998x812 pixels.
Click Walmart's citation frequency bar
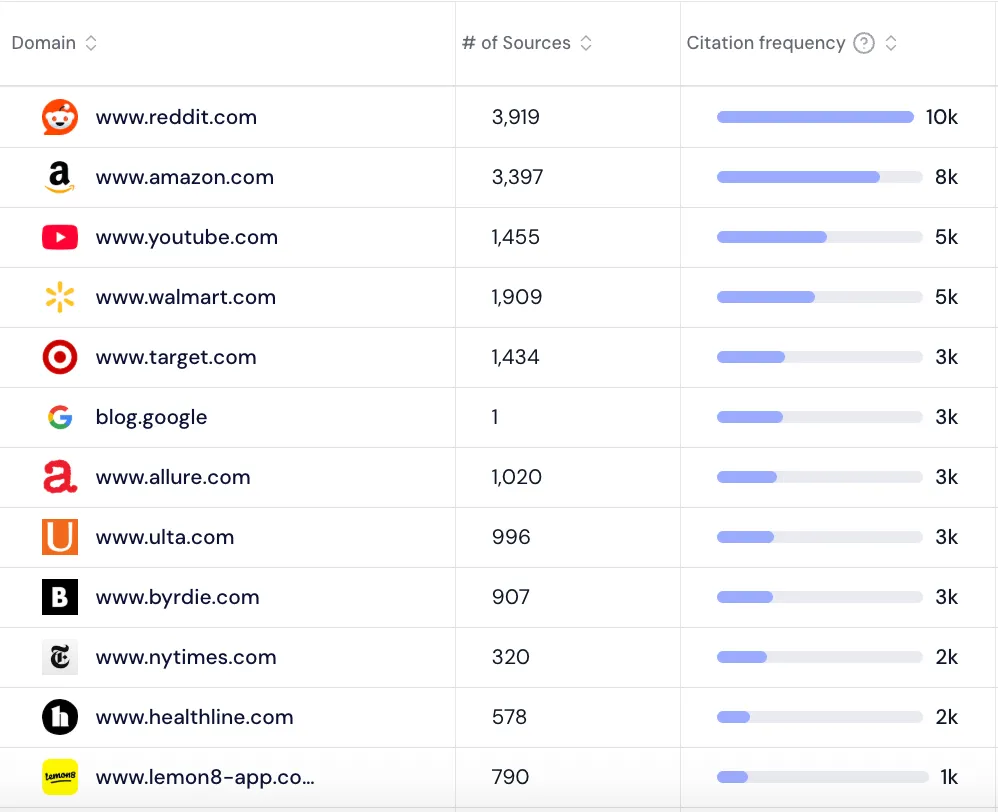pyautogui.click(x=820, y=297)
